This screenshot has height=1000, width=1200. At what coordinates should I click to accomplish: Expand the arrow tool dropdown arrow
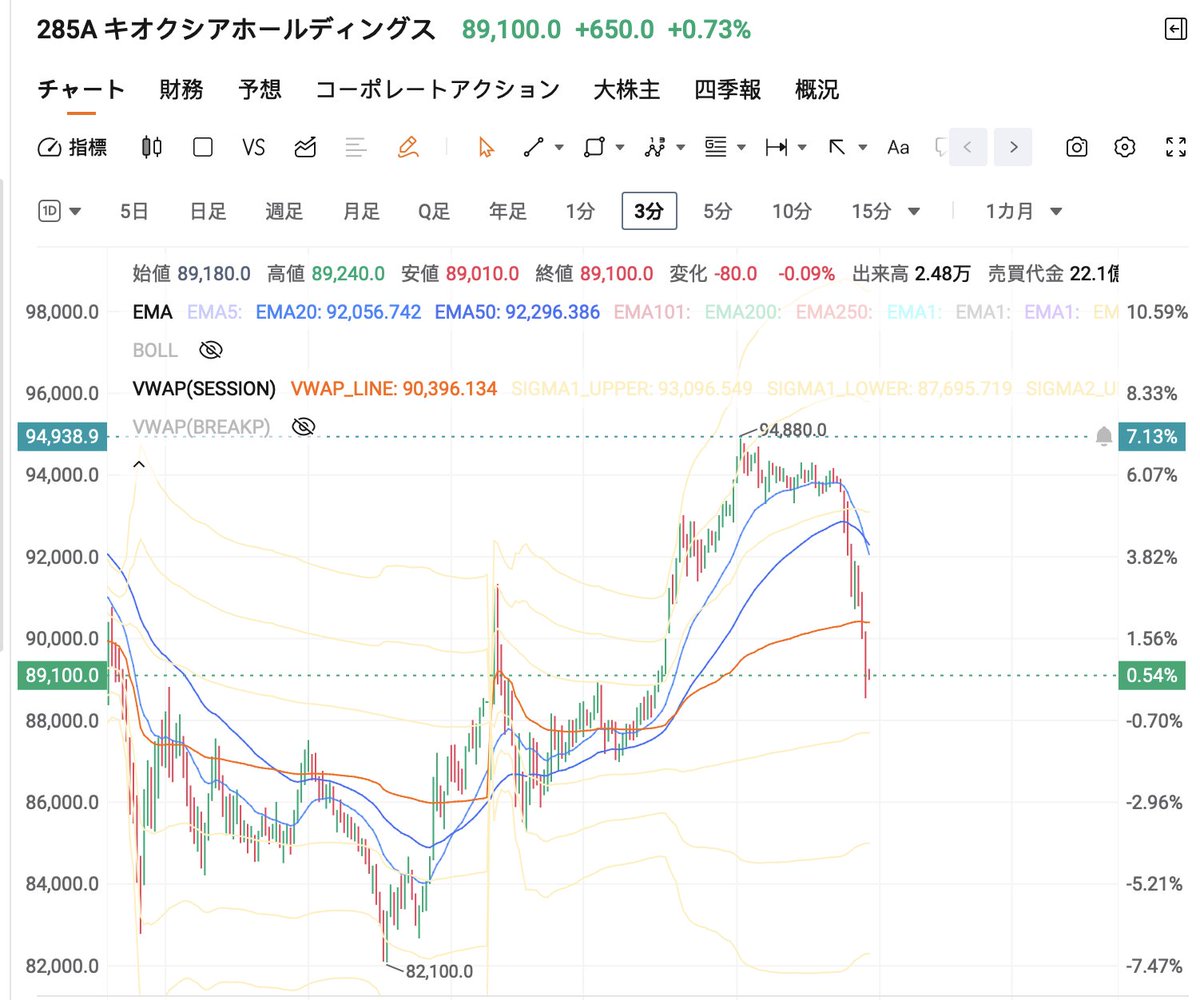[x=862, y=148]
